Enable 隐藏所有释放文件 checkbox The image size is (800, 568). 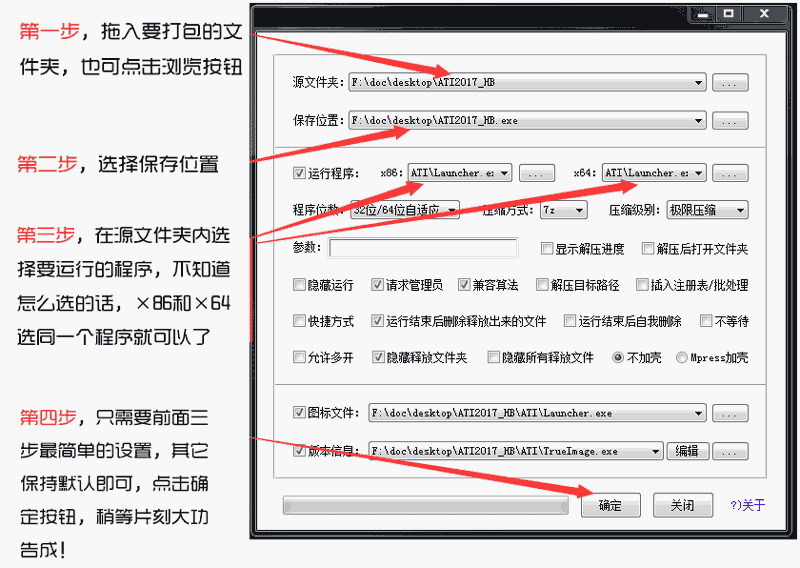[x=493, y=357]
